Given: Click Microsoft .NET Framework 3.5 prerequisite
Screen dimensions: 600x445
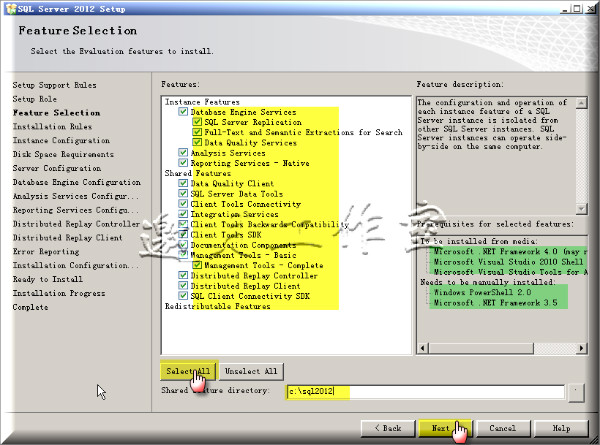Looking at the screenshot, I should tap(496, 302).
